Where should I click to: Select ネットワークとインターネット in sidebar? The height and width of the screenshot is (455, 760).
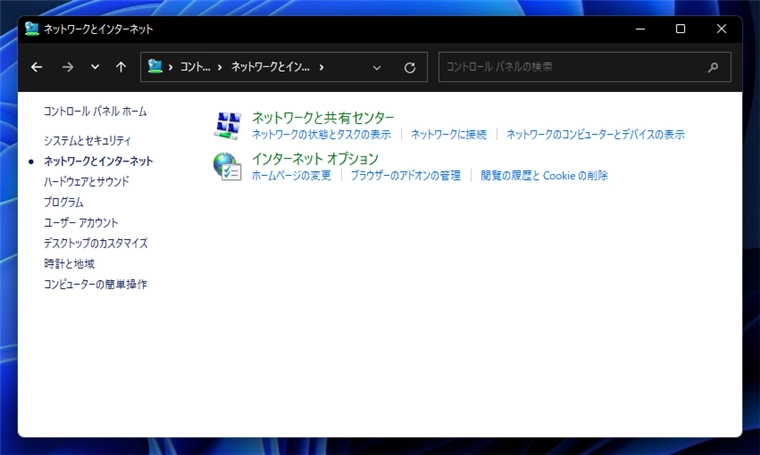(x=98, y=161)
